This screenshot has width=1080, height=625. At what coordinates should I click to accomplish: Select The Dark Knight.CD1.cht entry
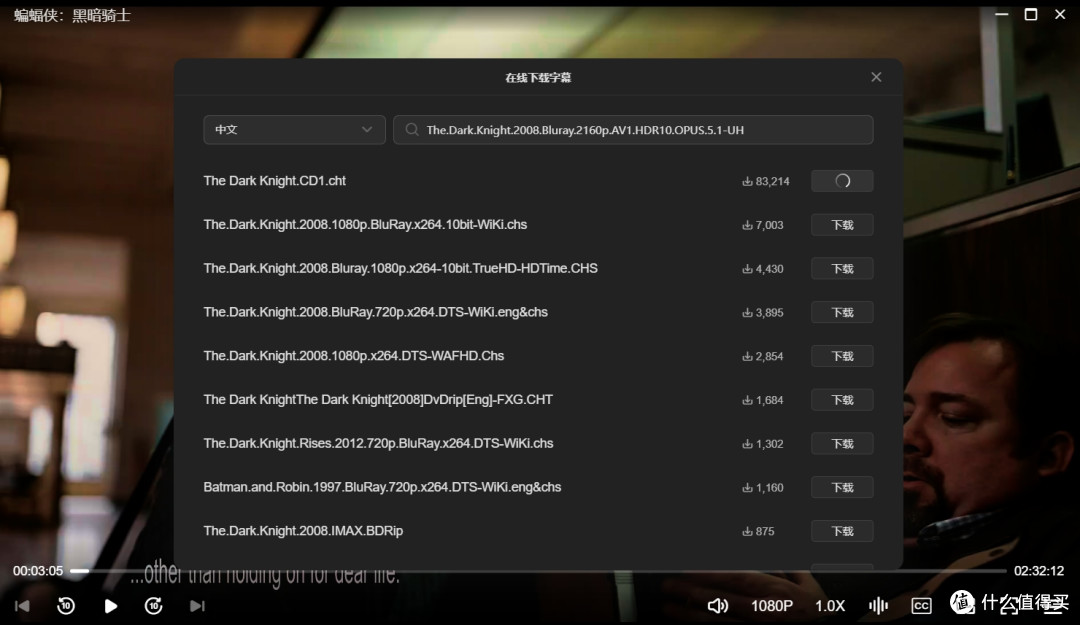pyautogui.click(x=274, y=181)
